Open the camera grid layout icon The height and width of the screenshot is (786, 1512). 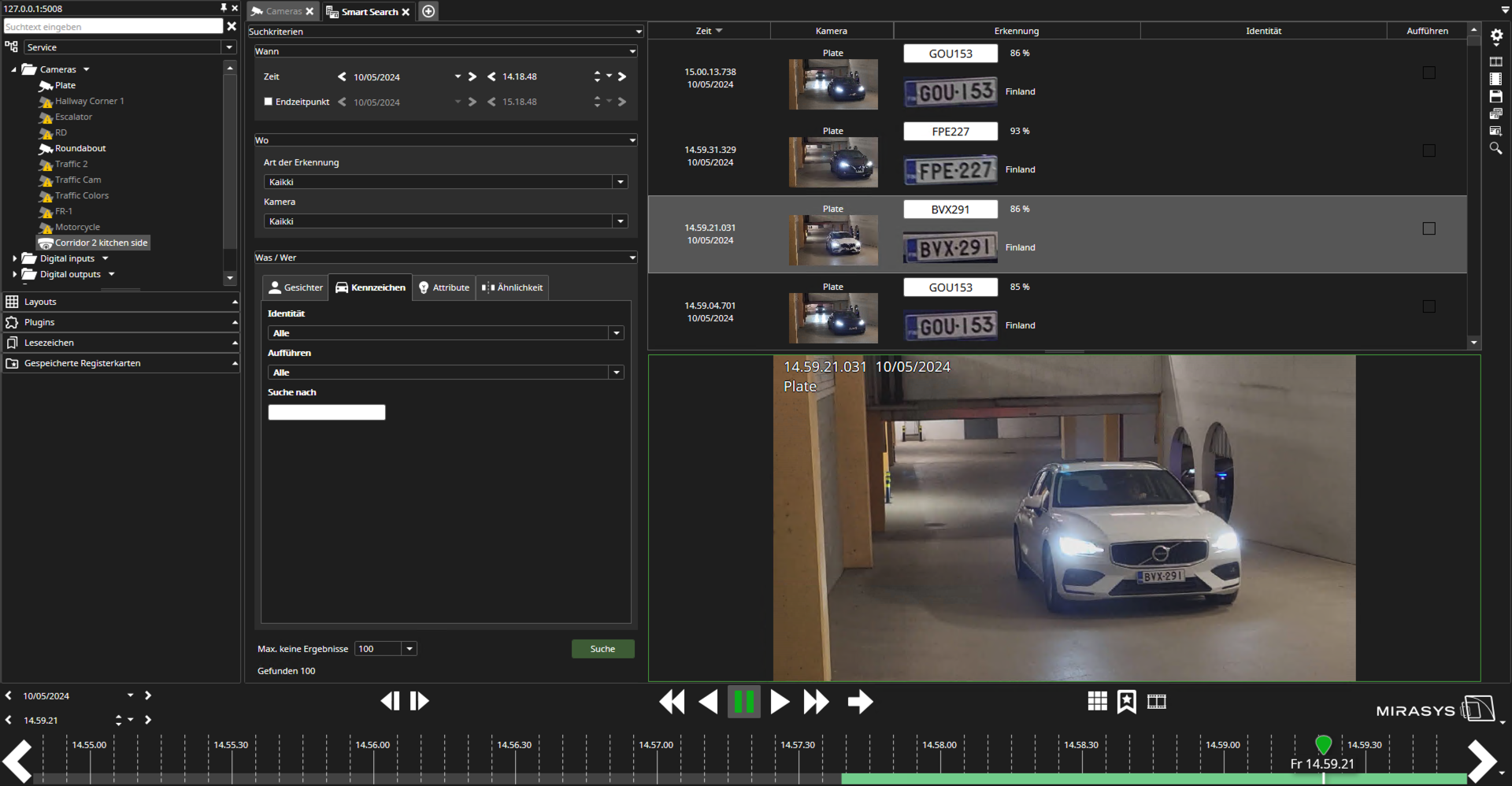tap(1097, 701)
